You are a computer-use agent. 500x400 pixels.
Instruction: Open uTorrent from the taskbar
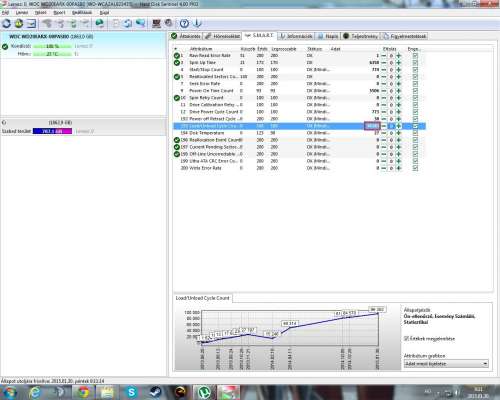pos(204,392)
